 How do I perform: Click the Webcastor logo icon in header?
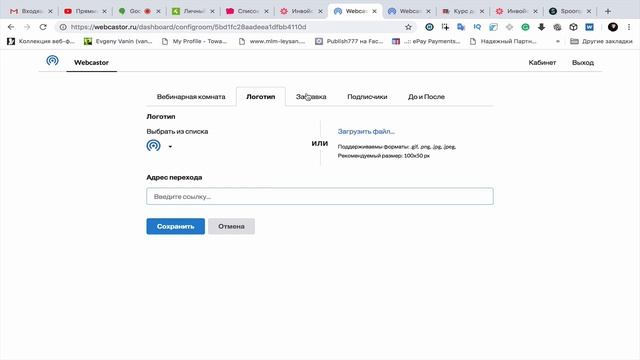pyautogui.click(x=52, y=61)
